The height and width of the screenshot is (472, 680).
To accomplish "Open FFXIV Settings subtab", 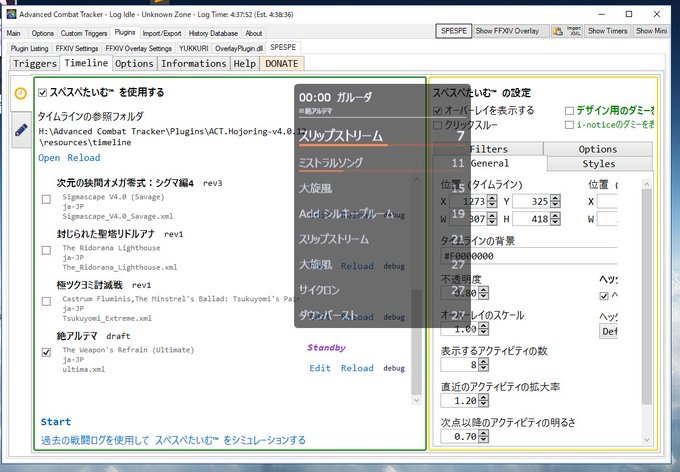I will pyautogui.click(x=77, y=48).
